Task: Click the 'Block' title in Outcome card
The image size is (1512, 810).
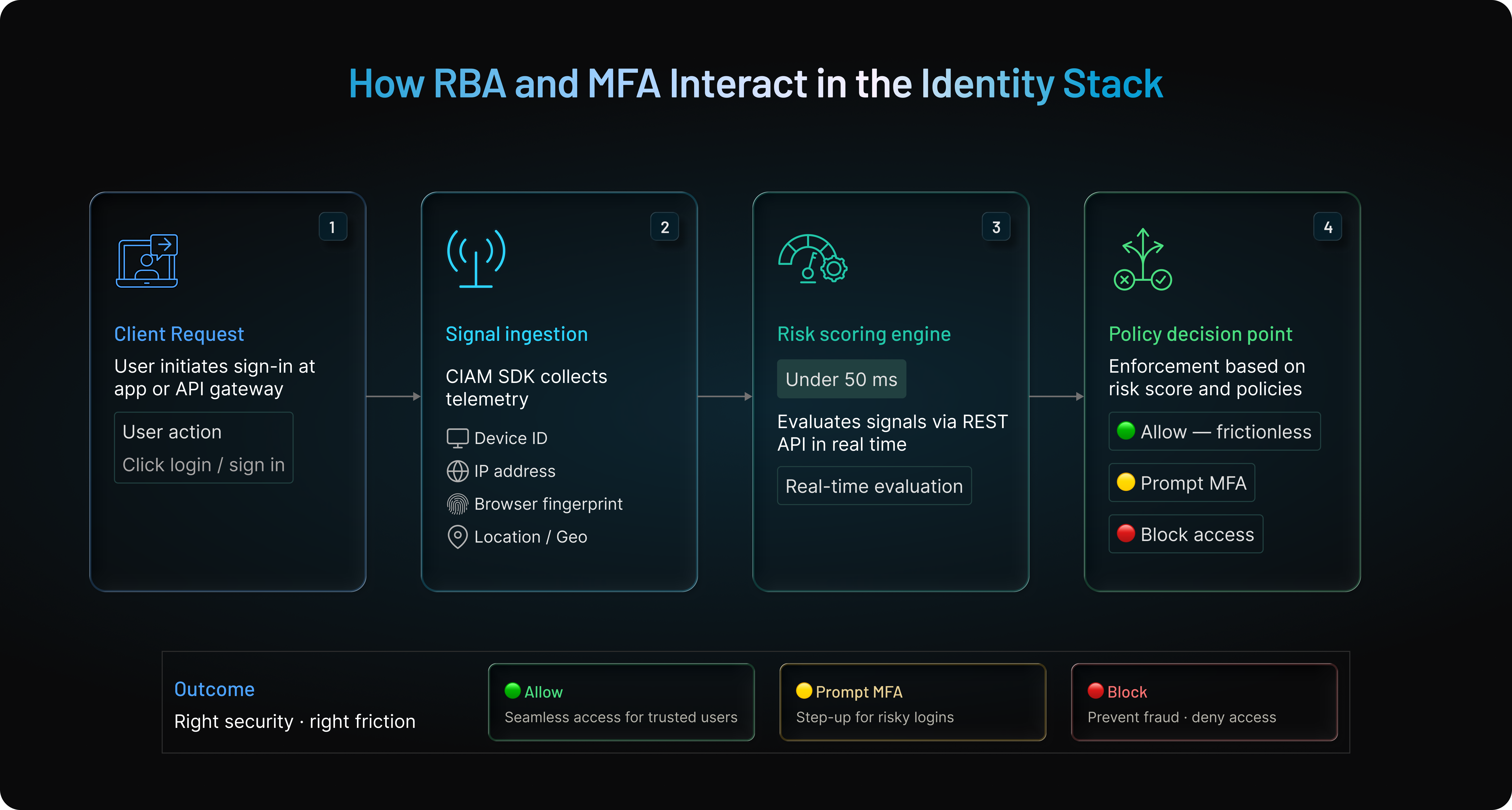Action: pos(1127,692)
